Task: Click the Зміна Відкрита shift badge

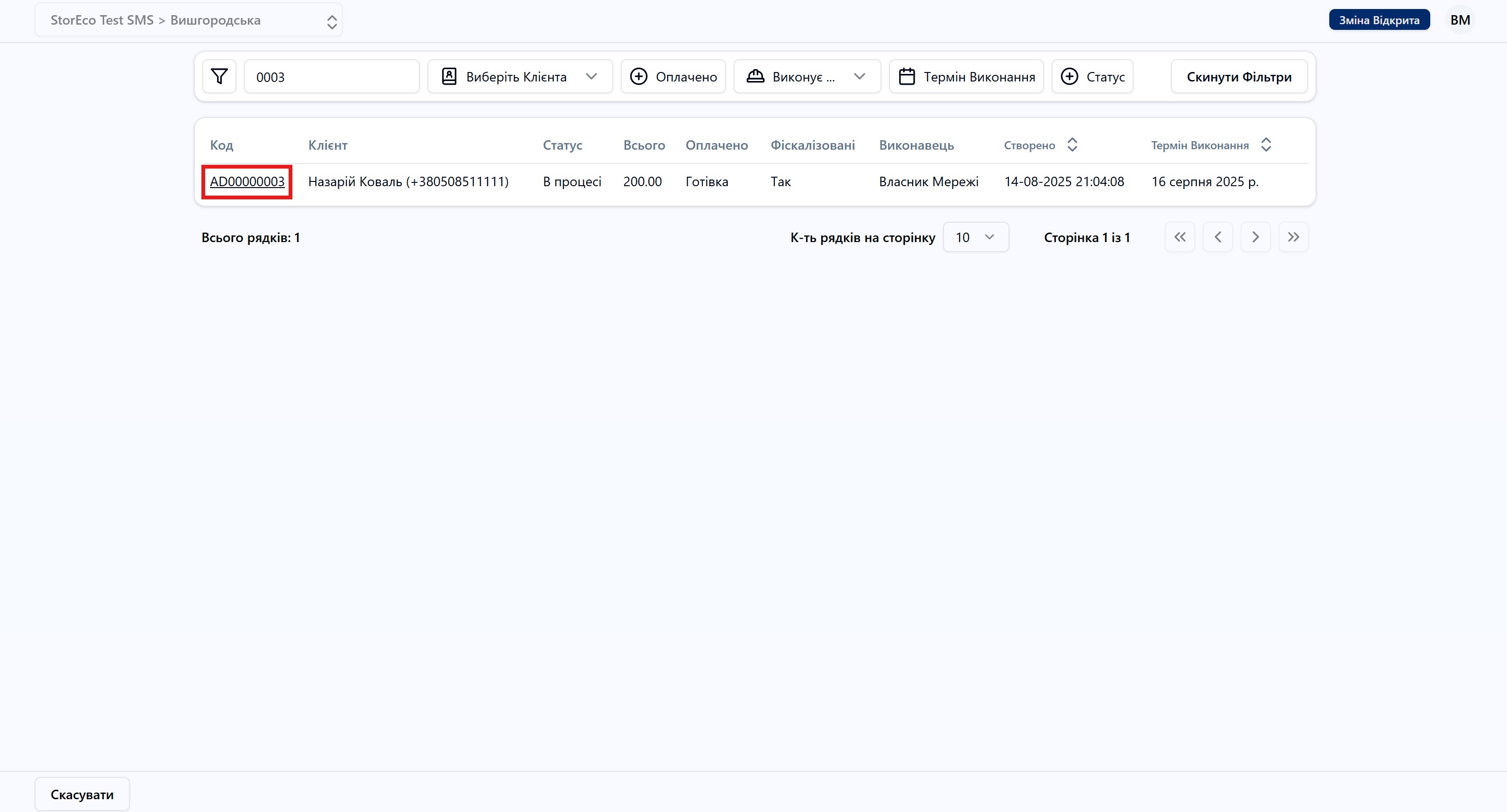Action: [1379, 20]
